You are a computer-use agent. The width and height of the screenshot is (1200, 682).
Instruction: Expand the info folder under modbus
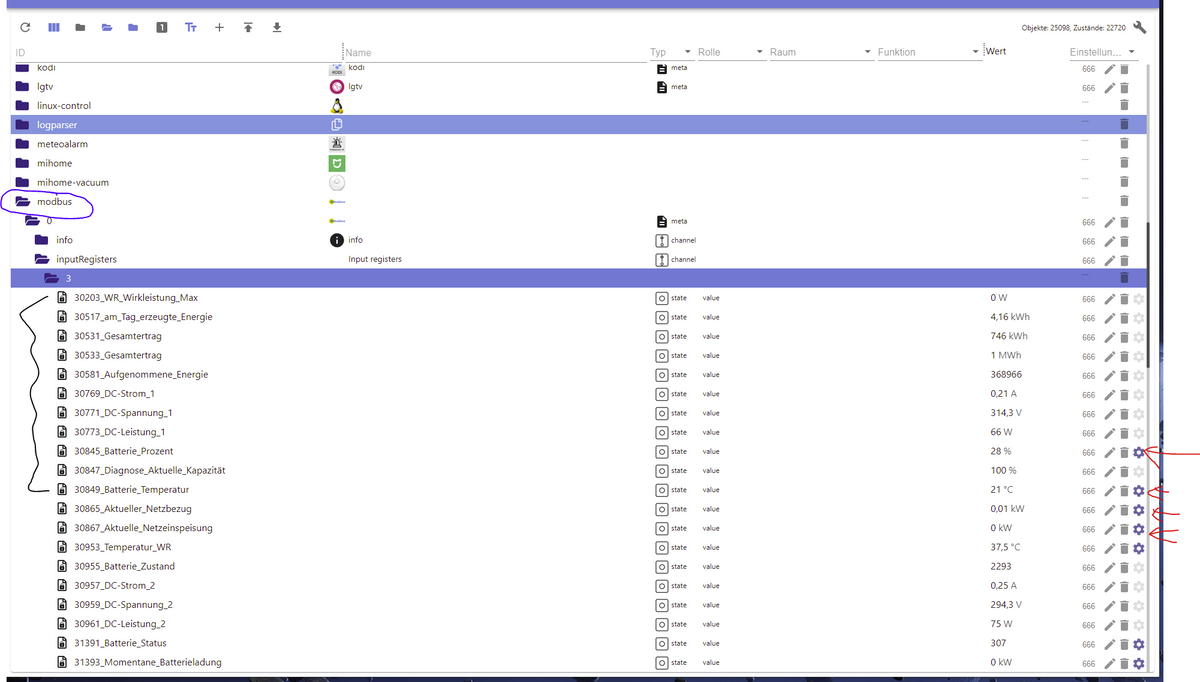click(x=42, y=240)
